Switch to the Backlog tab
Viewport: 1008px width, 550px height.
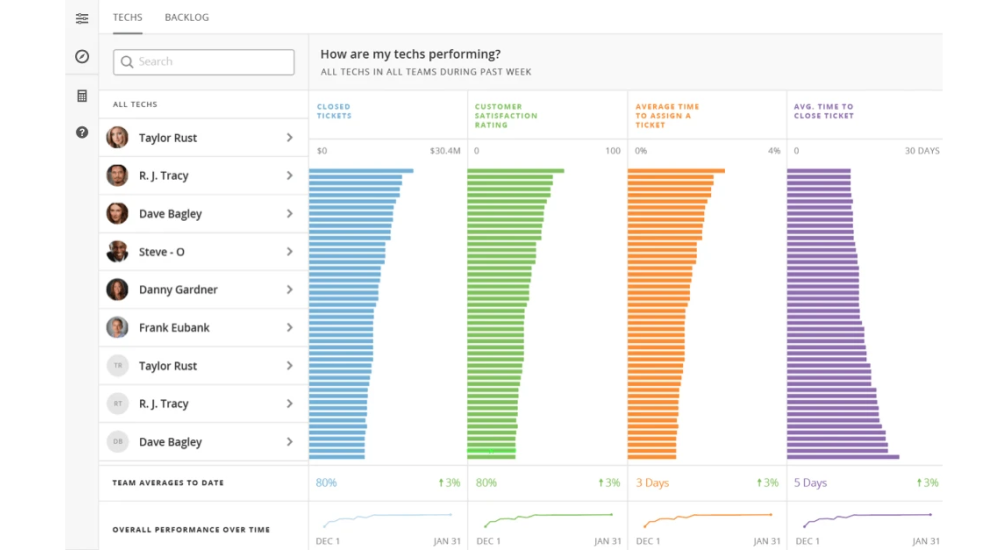186,17
